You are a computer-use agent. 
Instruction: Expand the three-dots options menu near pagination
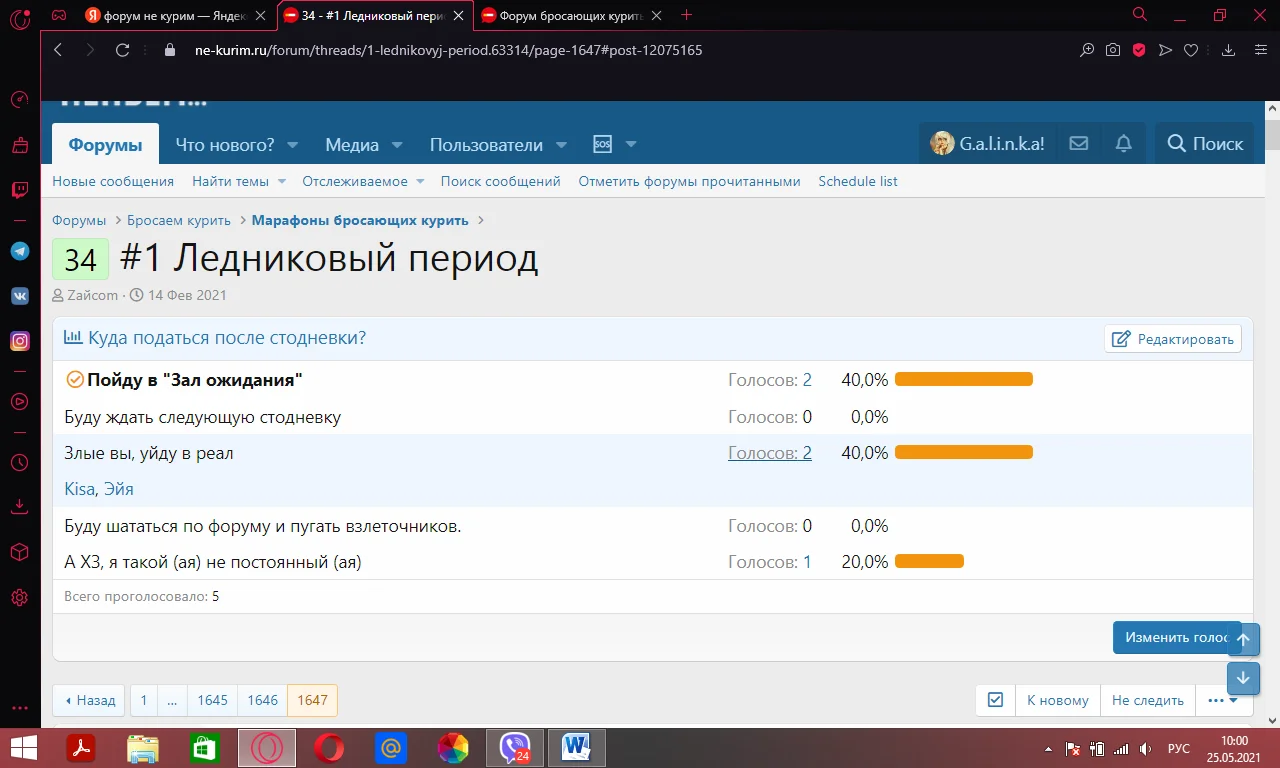click(x=1216, y=700)
